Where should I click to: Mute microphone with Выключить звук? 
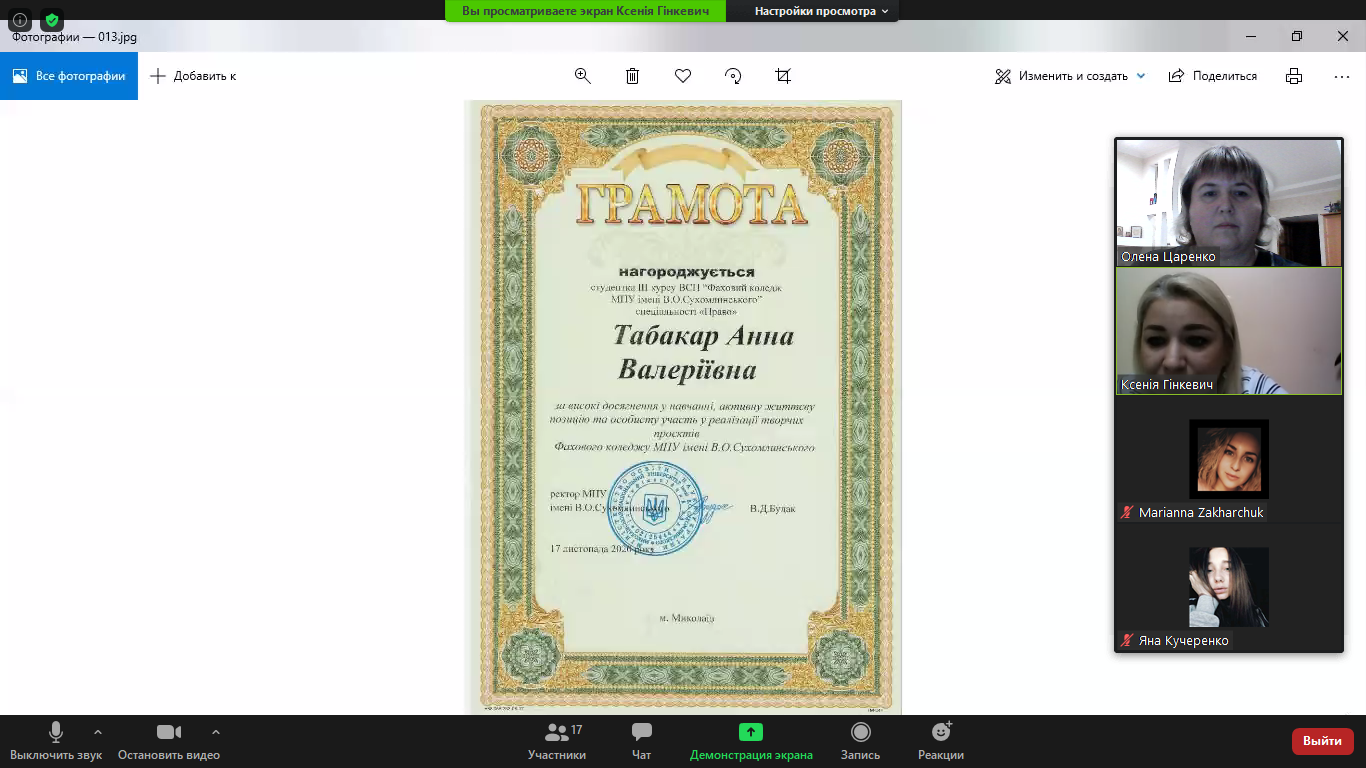pyautogui.click(x=56, y=741)
